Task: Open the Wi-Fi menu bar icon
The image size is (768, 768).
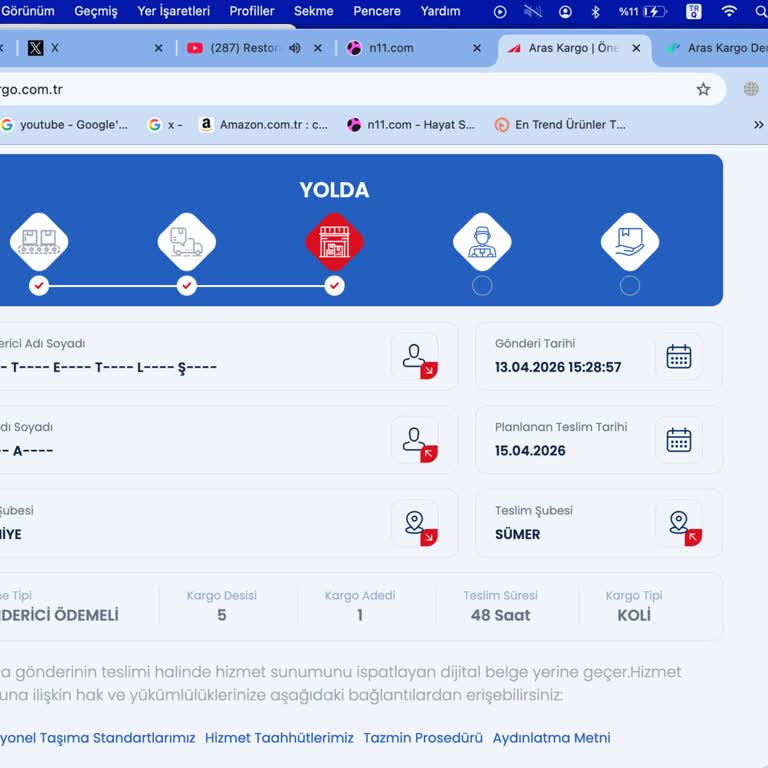Action: pyautogui.click(x=729, y=11)
